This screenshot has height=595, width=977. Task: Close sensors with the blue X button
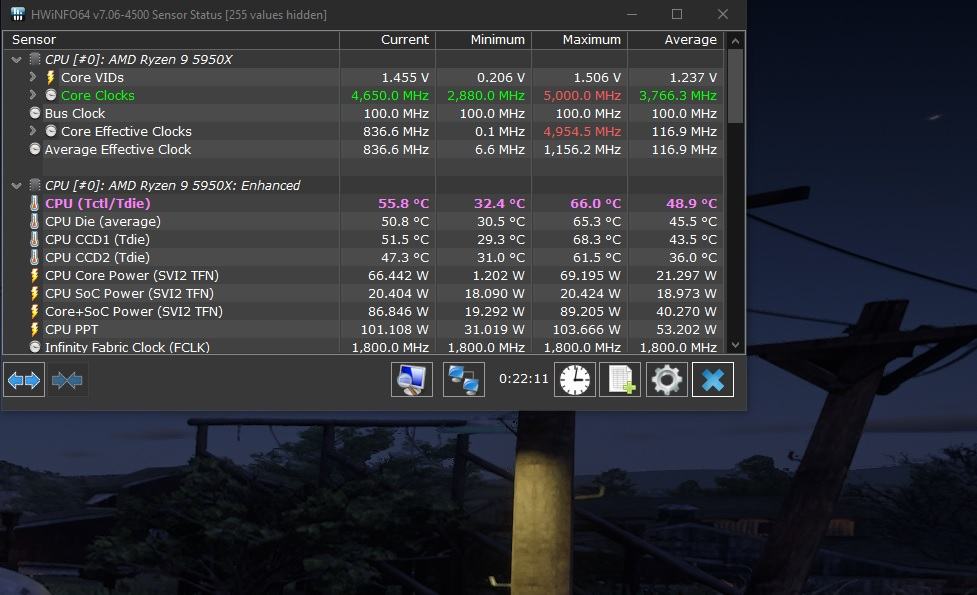pos(713,379)
